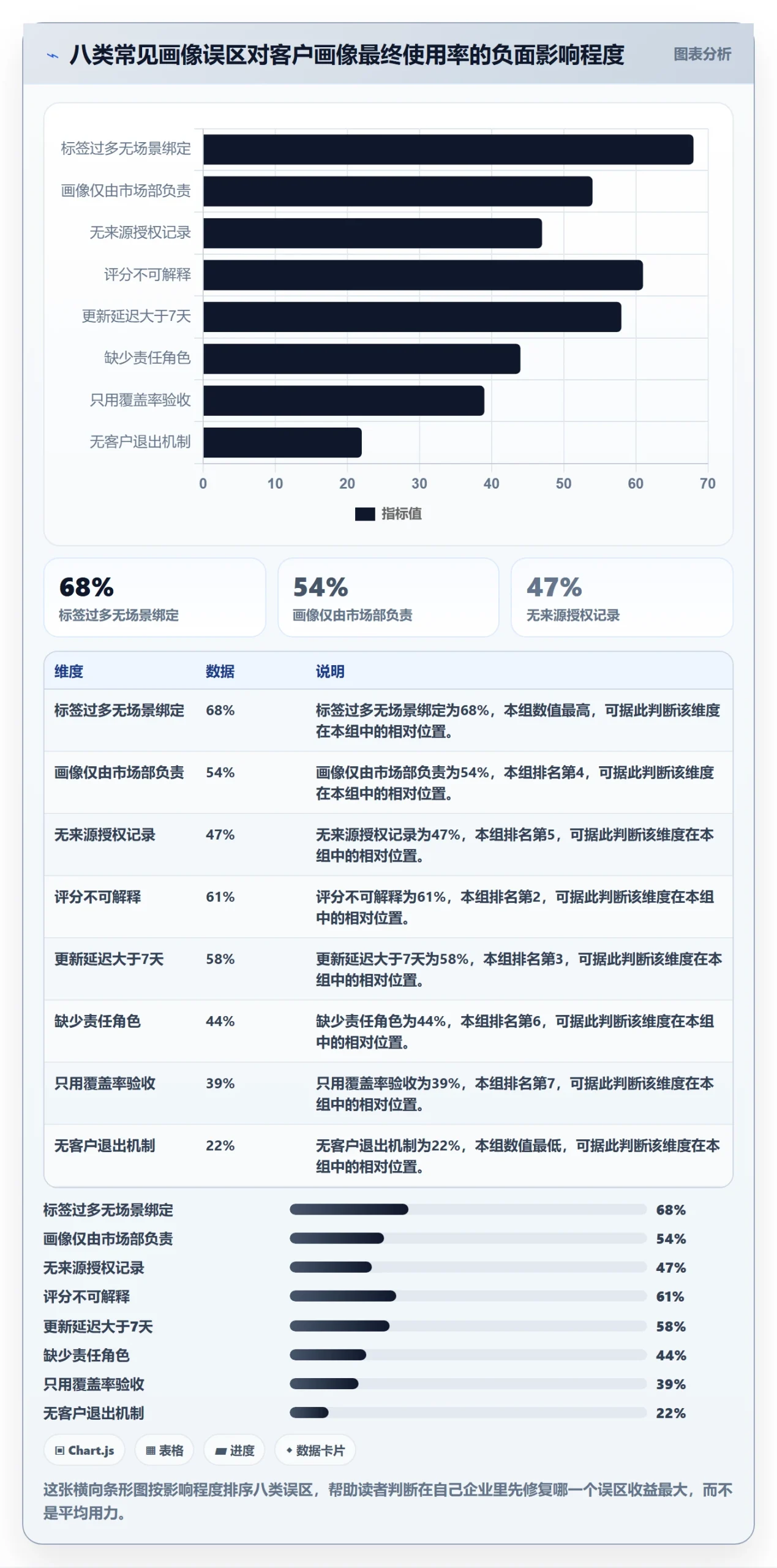This screenshot has height=1568, width=777.
Task: Click the grid icon in the 表格 chip
Action: (151, 1450)
